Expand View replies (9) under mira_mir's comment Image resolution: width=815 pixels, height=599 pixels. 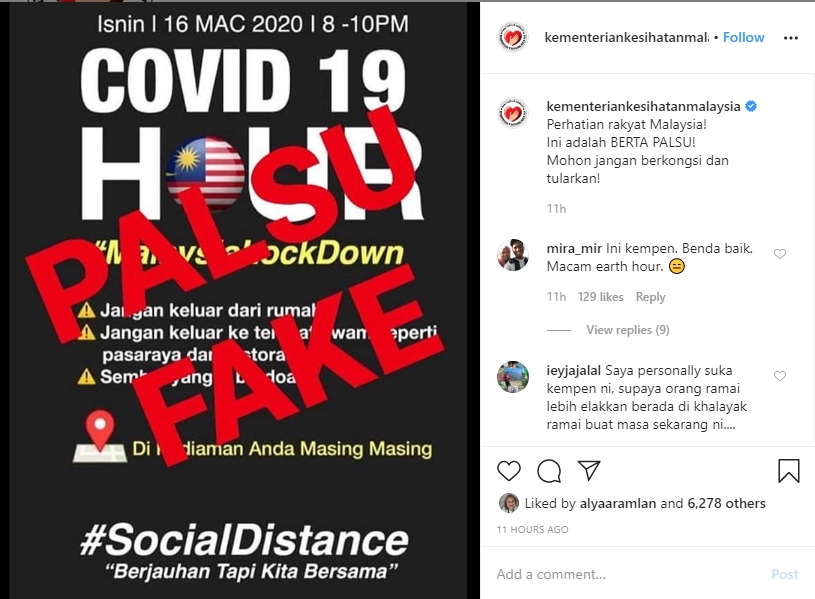[627, 330]
